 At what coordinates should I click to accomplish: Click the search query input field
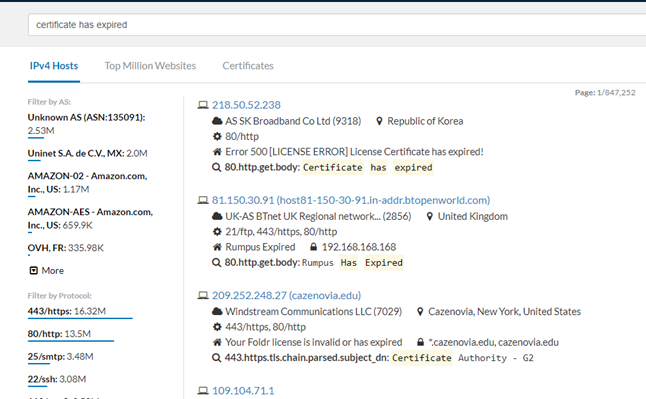click(x=337, y=25)
